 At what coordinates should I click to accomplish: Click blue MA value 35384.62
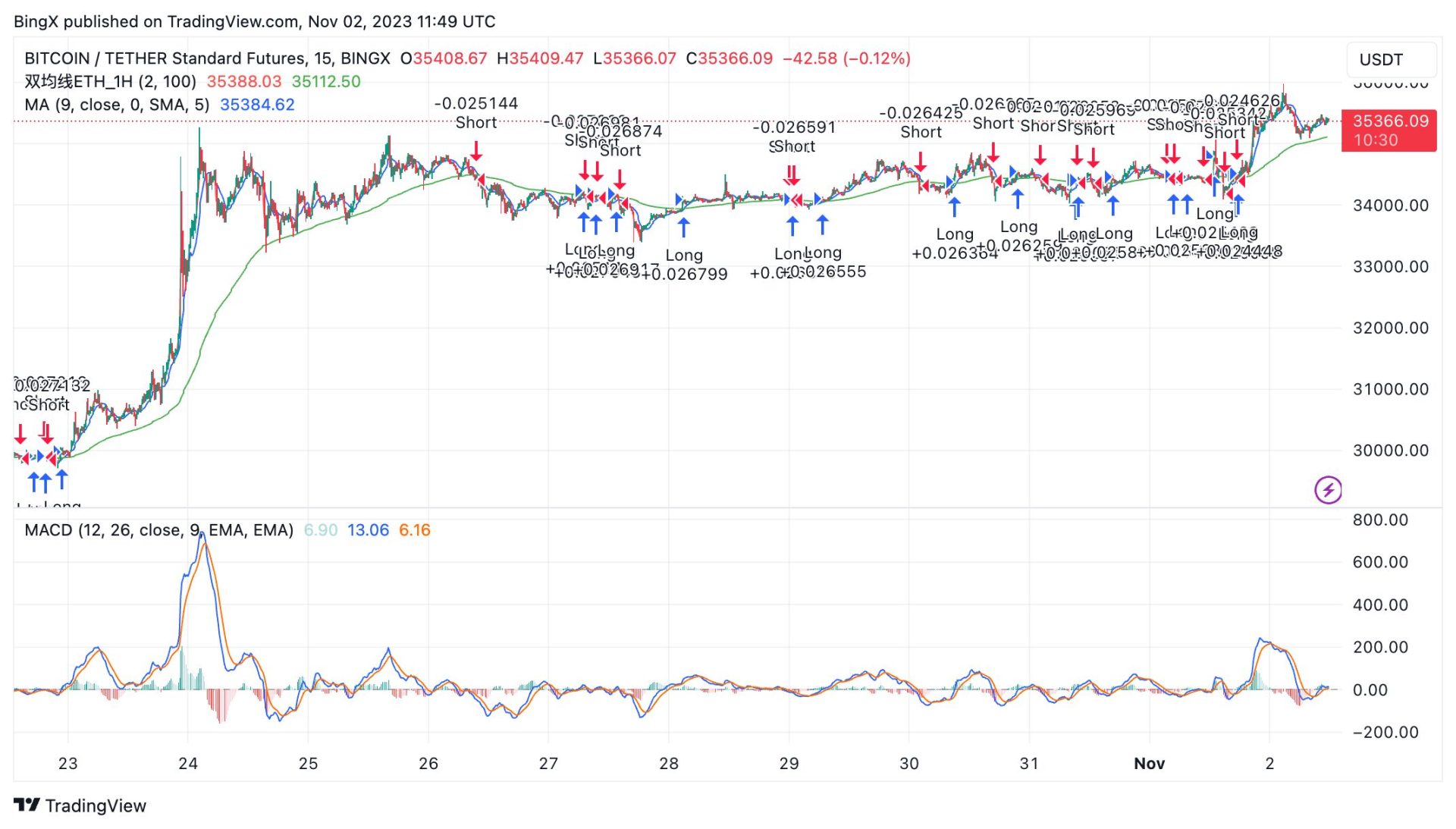coord(257,105)
